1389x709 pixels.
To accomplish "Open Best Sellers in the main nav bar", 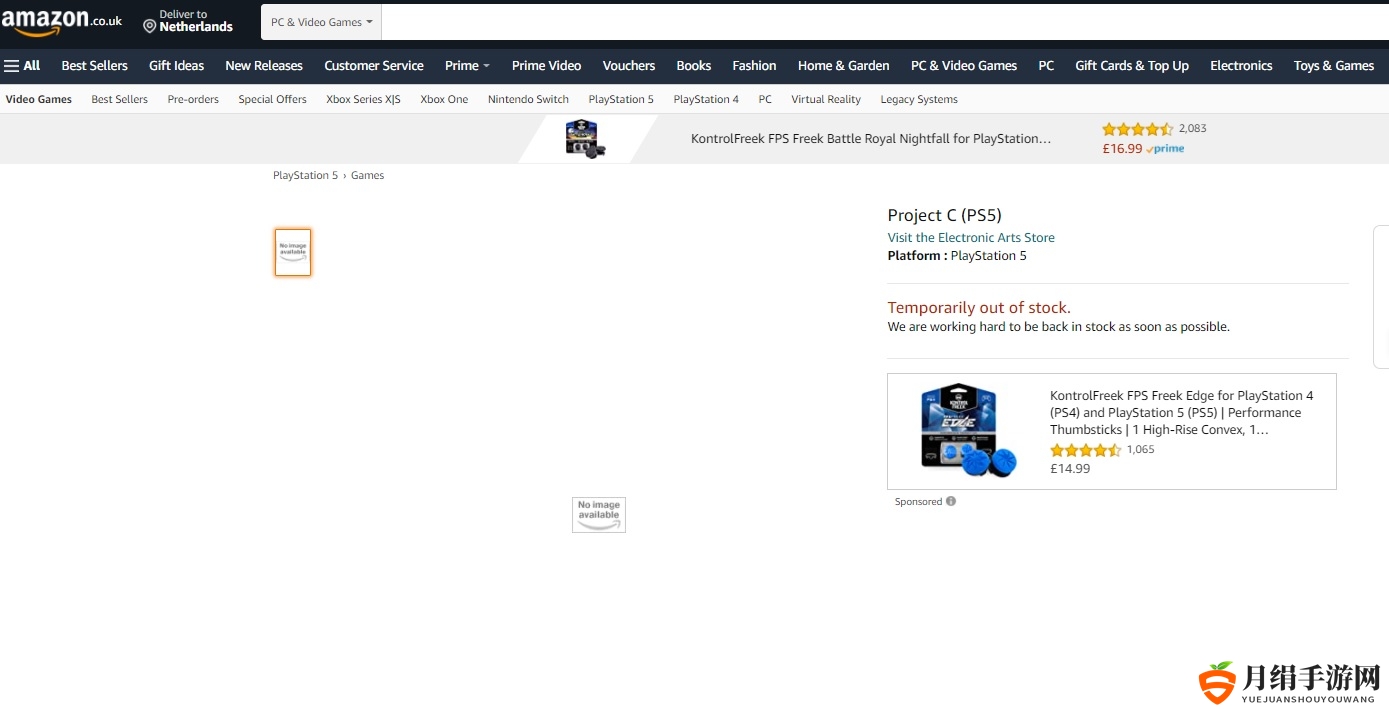I will click(x=95, y=66).
